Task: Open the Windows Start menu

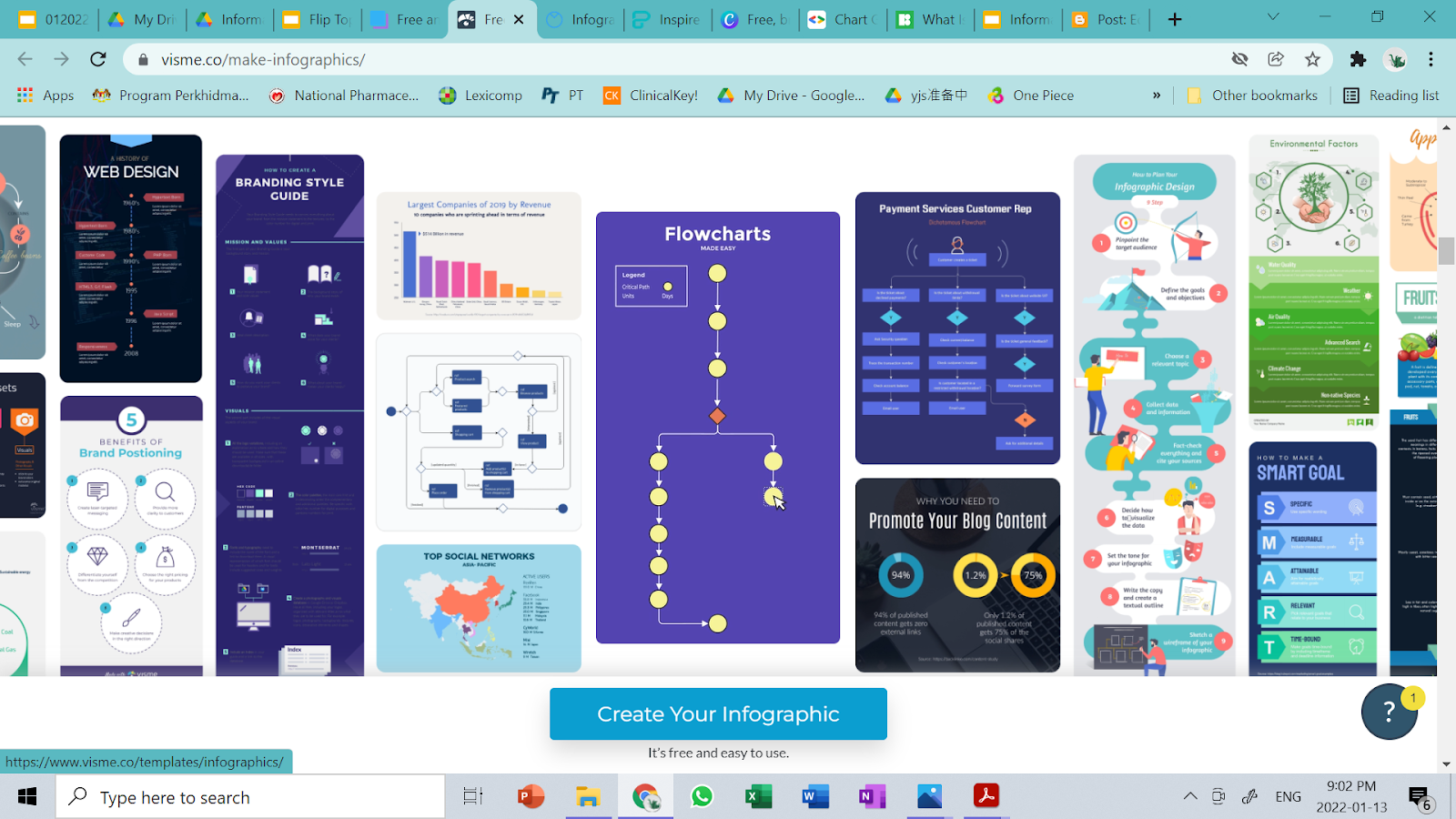Action: click(x=27, y=797)
